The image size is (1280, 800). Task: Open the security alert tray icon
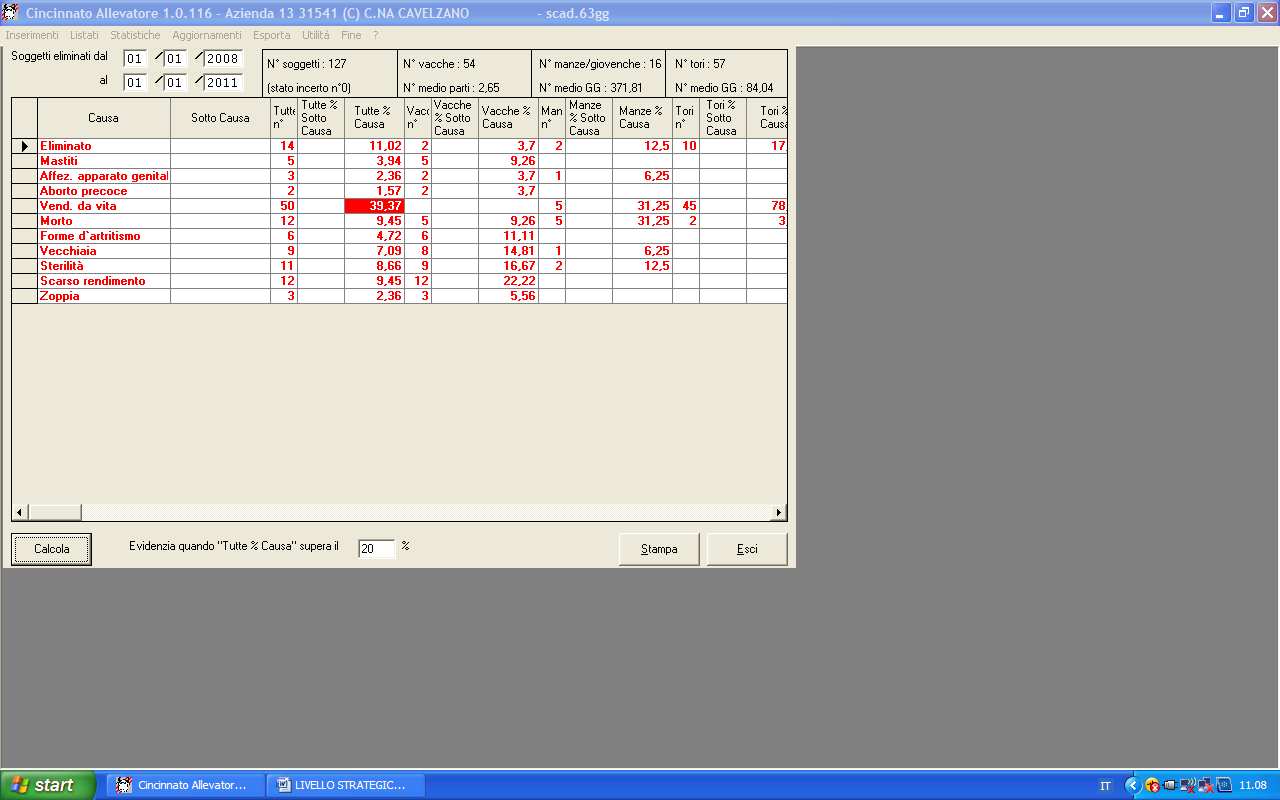1152,785
